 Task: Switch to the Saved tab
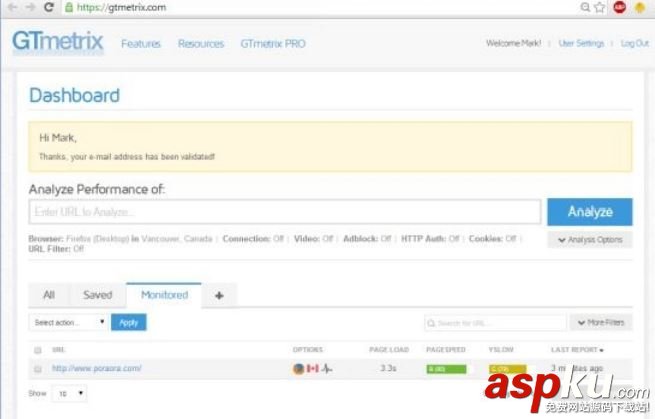(98, 295)
